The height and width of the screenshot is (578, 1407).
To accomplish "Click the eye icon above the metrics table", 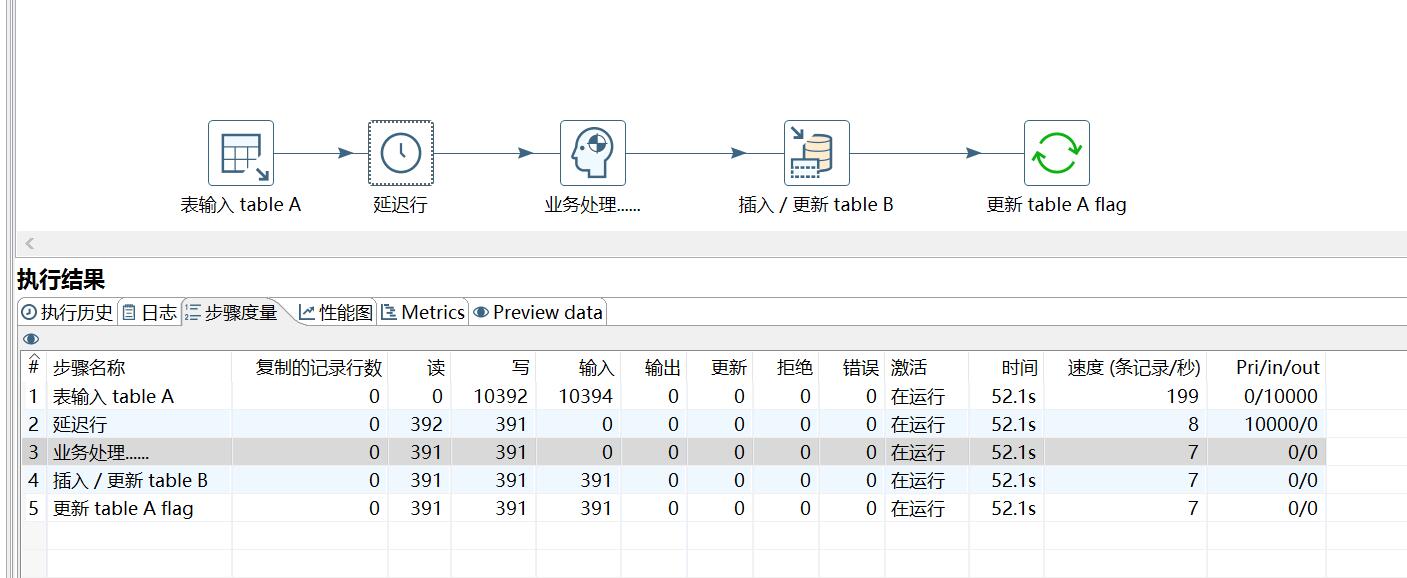I will (31, 339).
